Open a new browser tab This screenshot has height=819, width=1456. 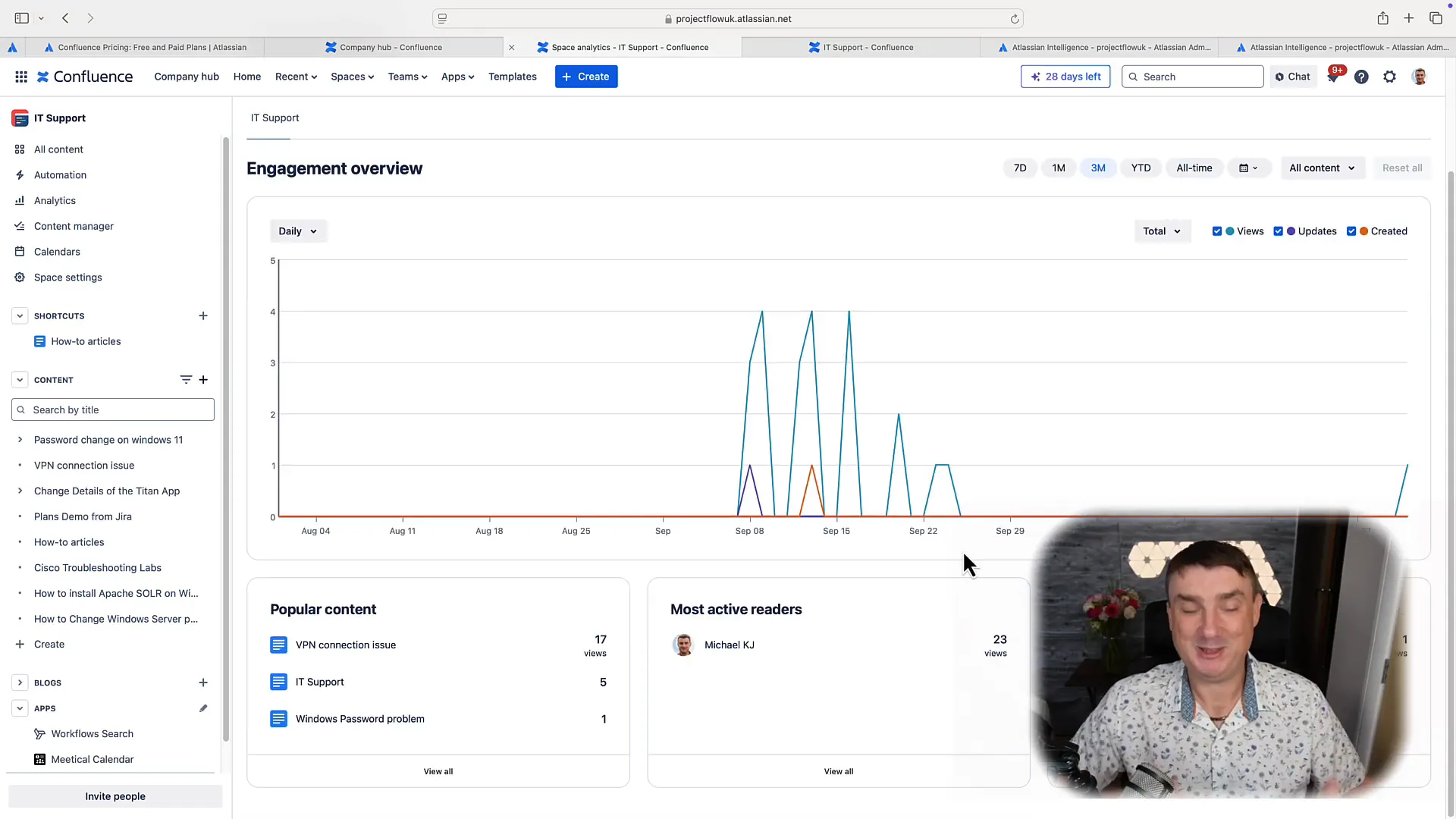1409,18
